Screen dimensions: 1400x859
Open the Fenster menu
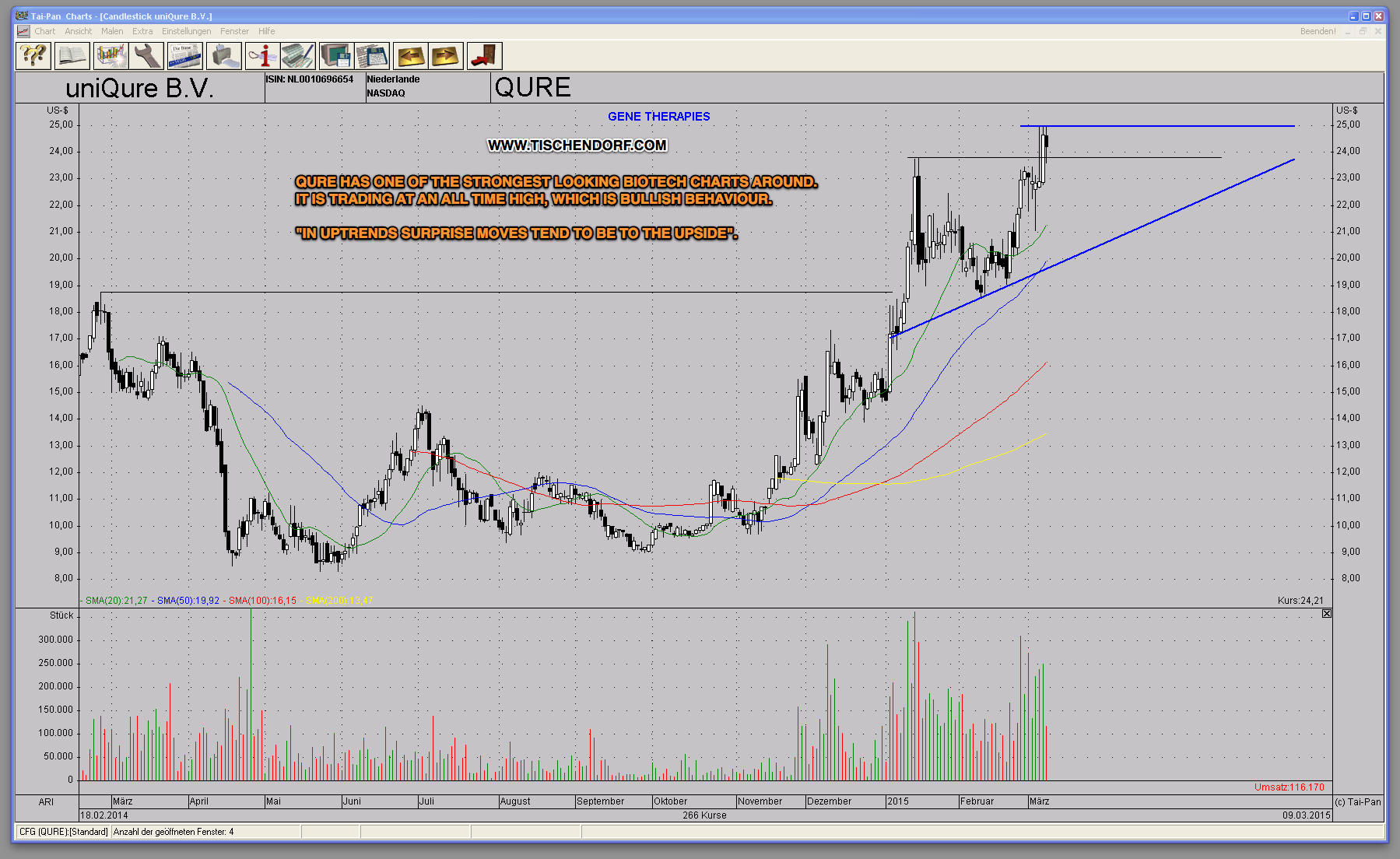[234, 31]
